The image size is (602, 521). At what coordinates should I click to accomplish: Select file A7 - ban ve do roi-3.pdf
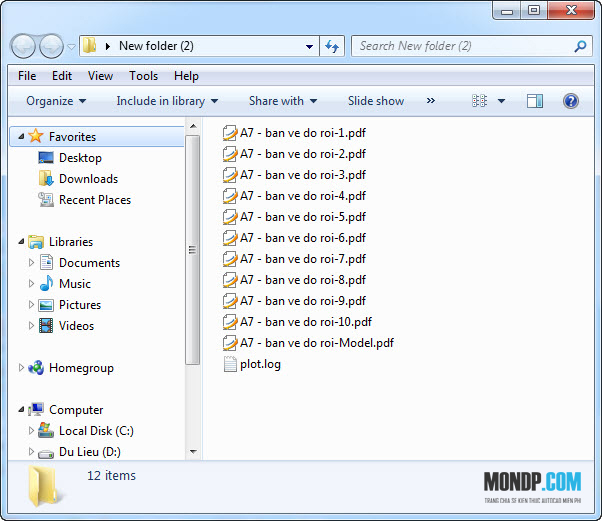(295, 175)
